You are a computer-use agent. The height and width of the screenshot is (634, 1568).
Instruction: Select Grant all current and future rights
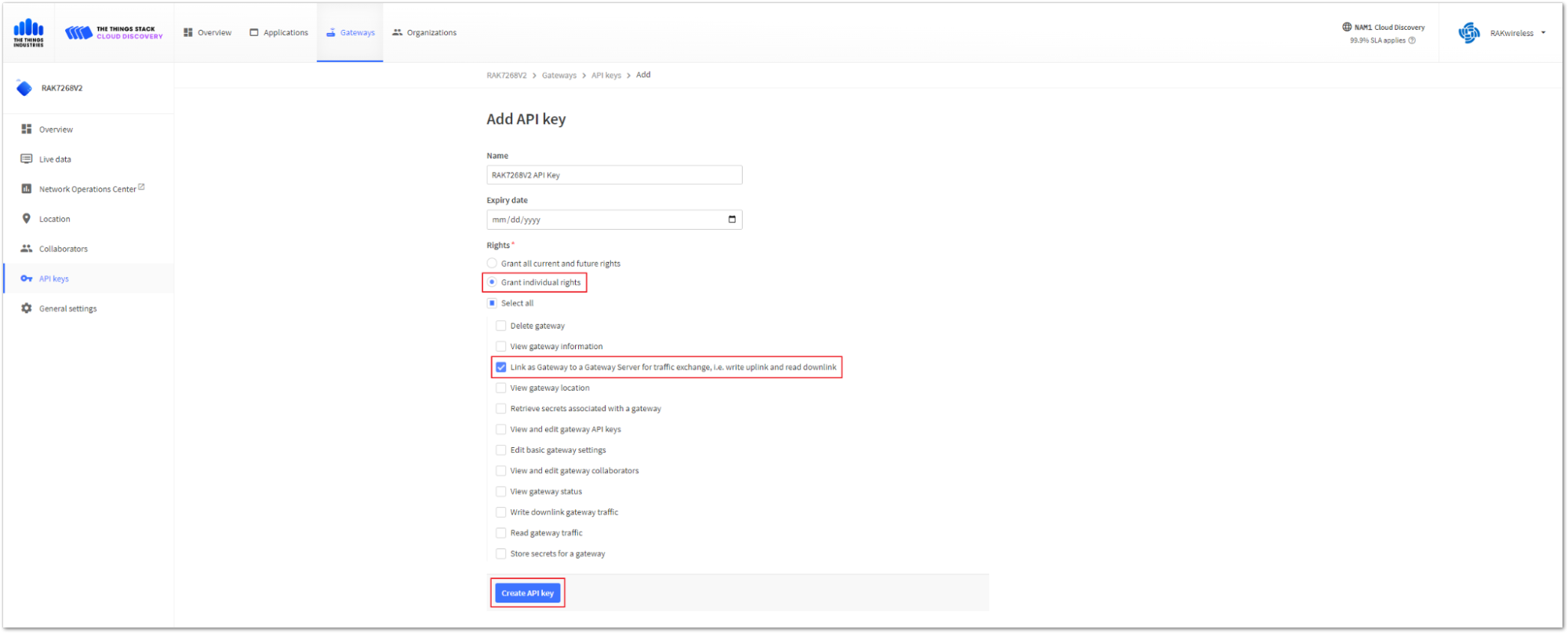tap(492, 264)
